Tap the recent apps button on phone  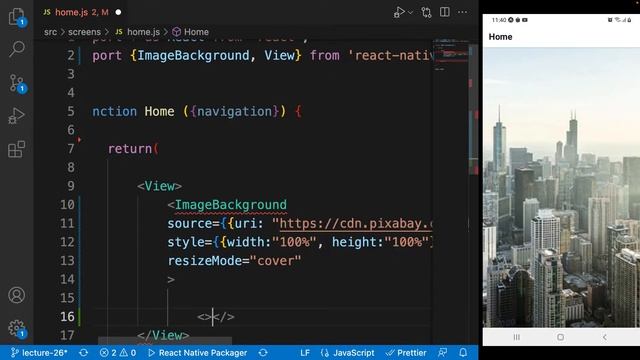(x=517, y=337)
